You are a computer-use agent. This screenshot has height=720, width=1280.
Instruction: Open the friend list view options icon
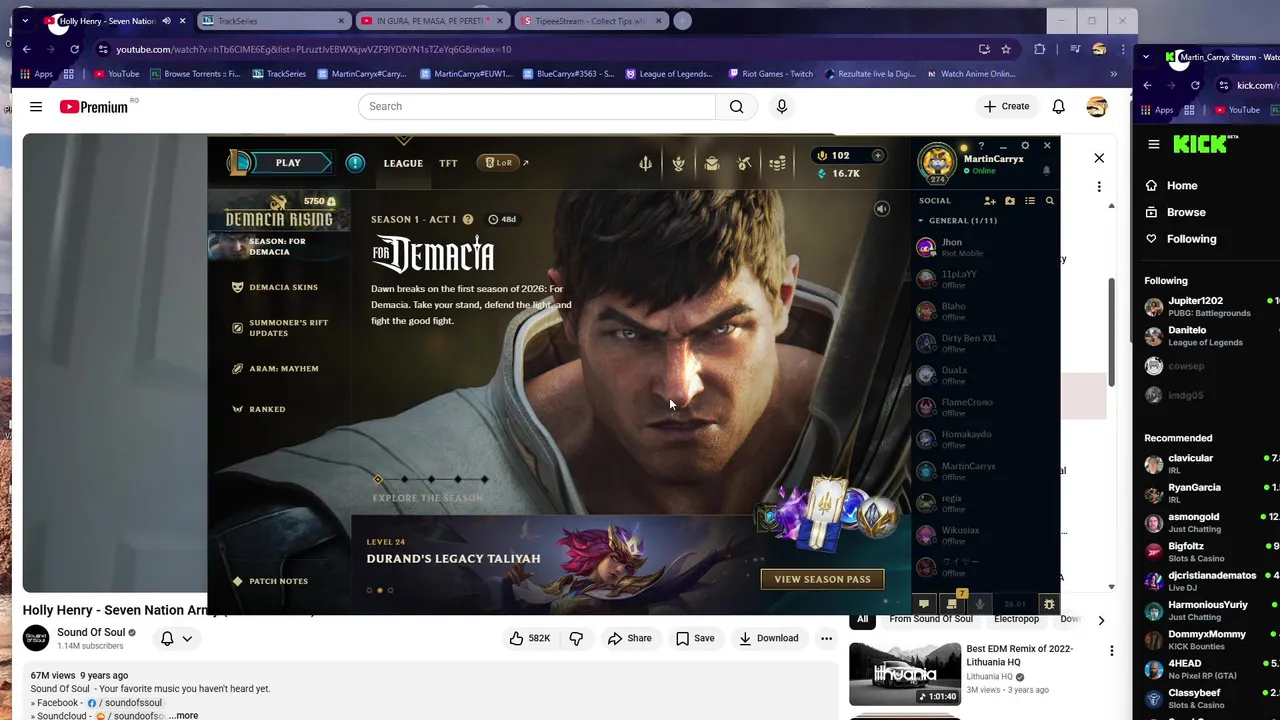[x=1030, y=201]
